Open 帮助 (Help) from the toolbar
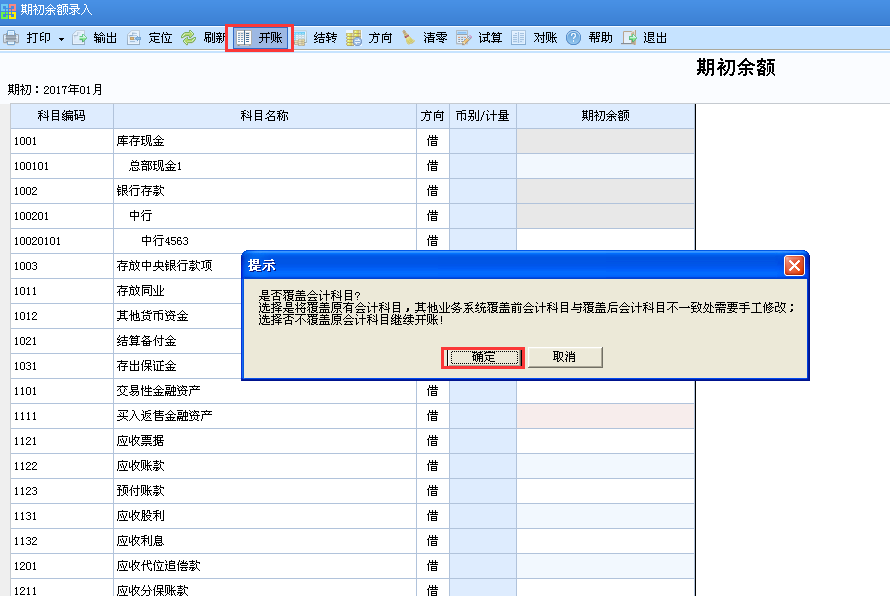 (574, 38)
